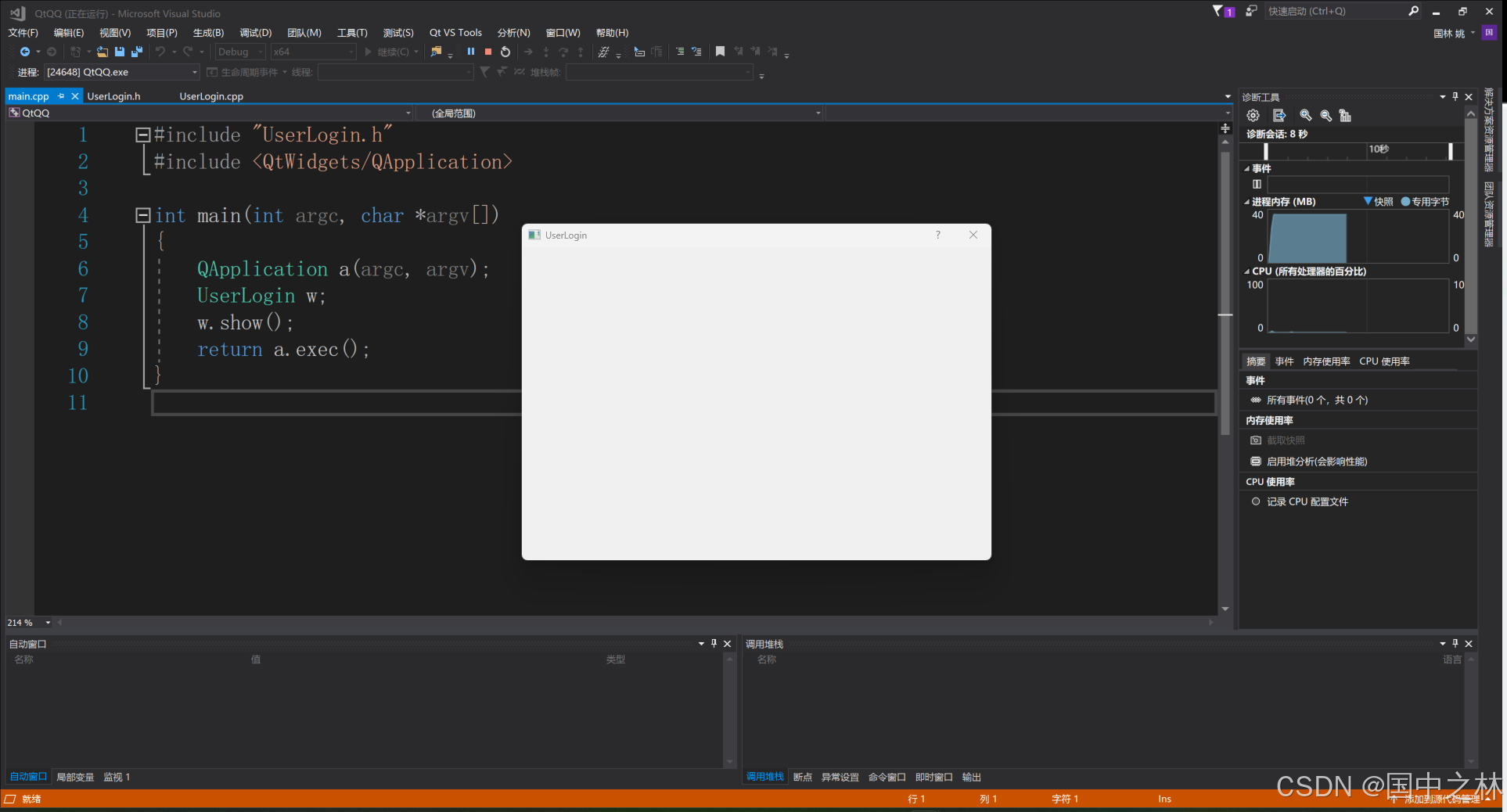Open the Debug (调试) menu
This screenshot has width=1507, height=812.
[255, 33]
